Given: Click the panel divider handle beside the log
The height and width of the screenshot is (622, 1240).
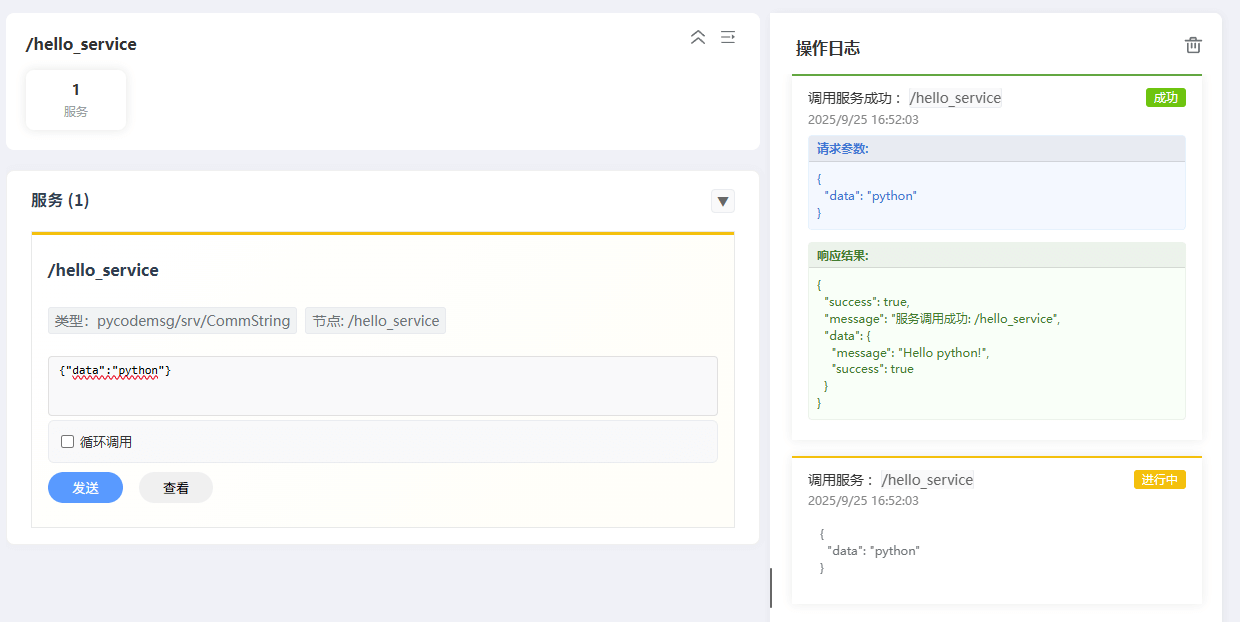Looking at the screenshot, I should [x=770, y=587].
